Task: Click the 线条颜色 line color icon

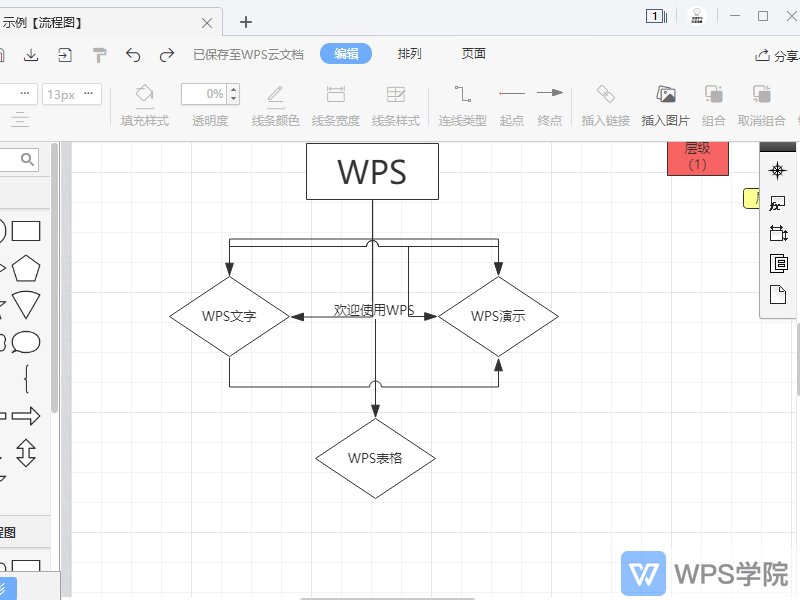Action: [x=276, y=96]
